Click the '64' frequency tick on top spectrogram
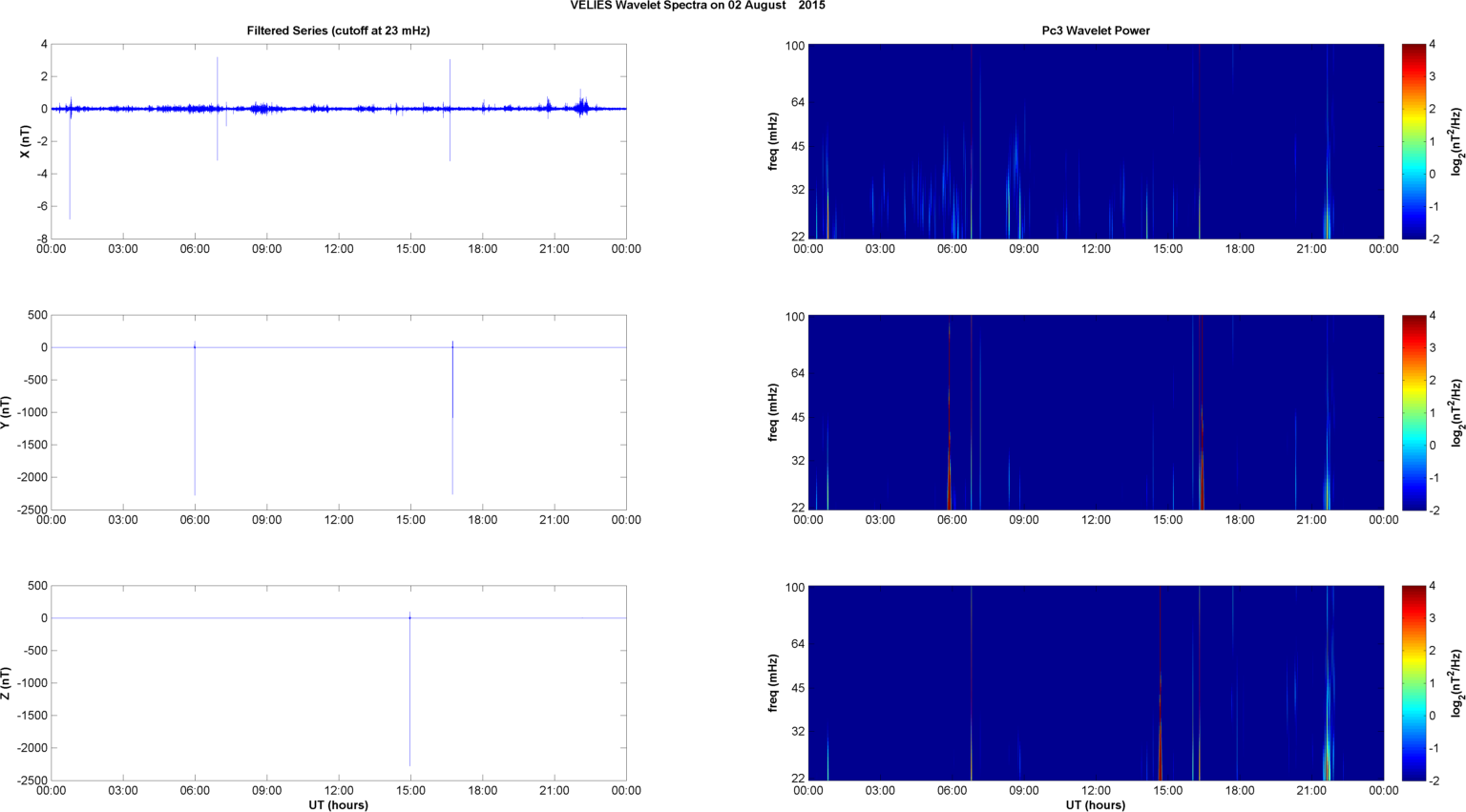 click(x=798, y=102)
